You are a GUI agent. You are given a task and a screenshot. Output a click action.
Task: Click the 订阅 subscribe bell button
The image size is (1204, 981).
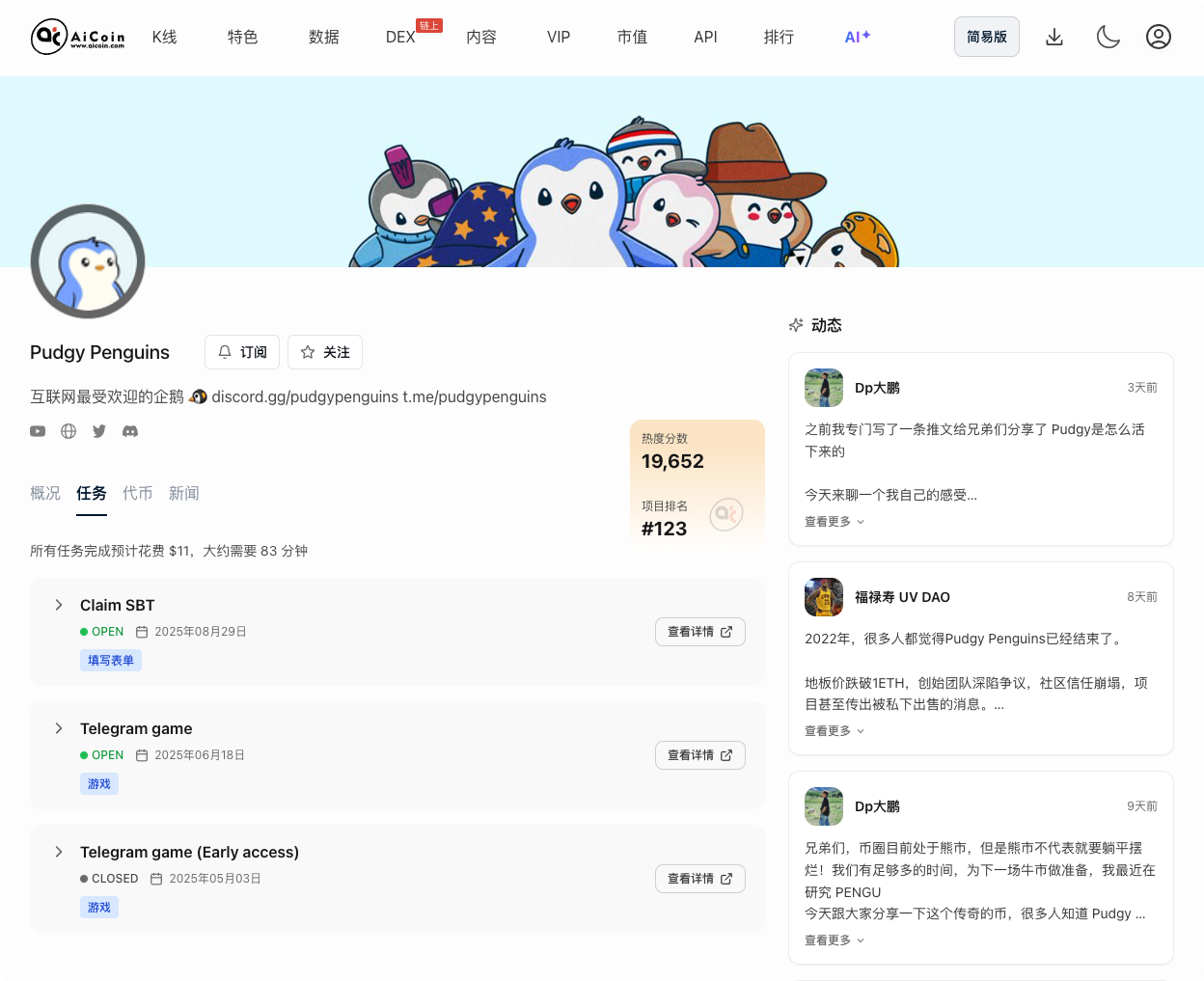point(242,352)
